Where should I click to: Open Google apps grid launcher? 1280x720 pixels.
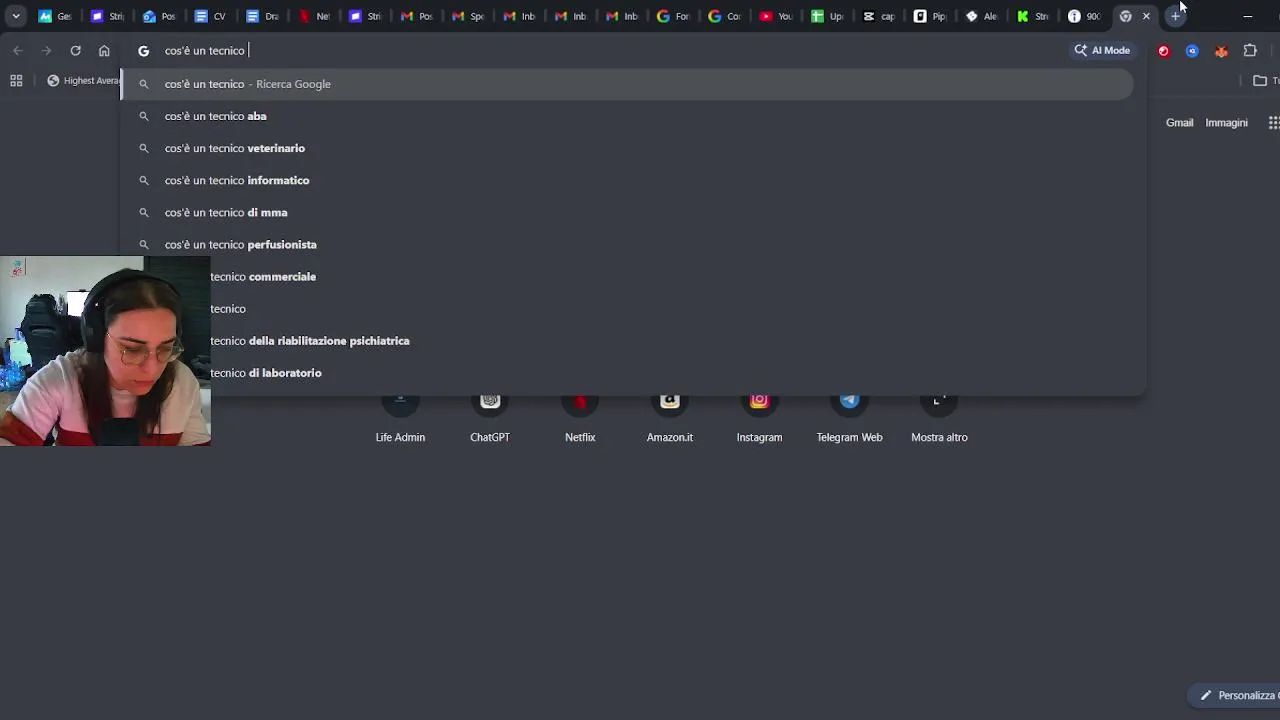tap(1273, 123)
